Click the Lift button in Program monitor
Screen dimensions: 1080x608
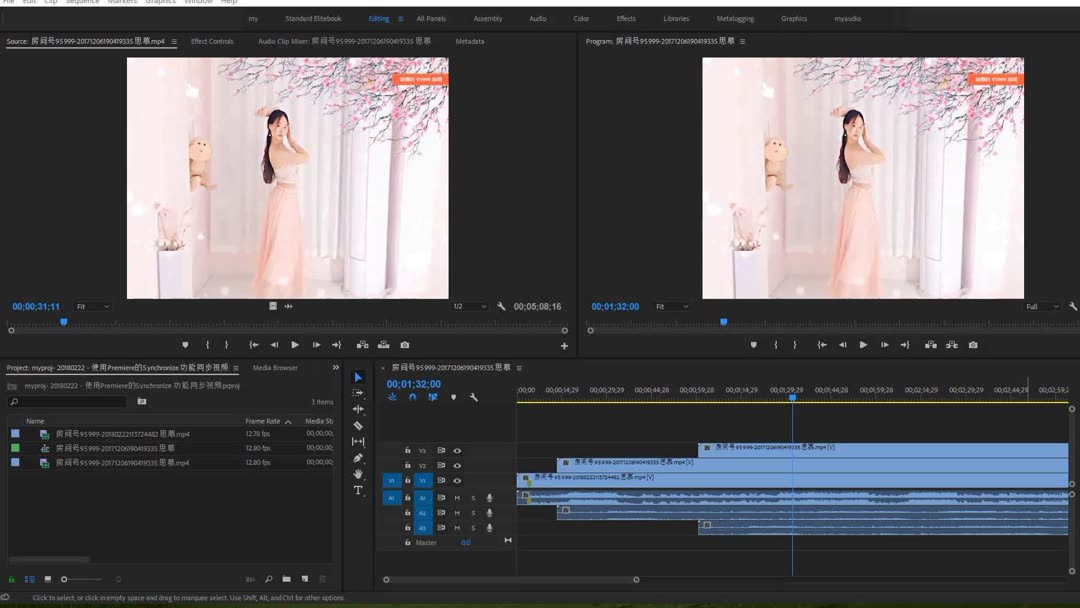pyautogui.click(x=932, y=345)
